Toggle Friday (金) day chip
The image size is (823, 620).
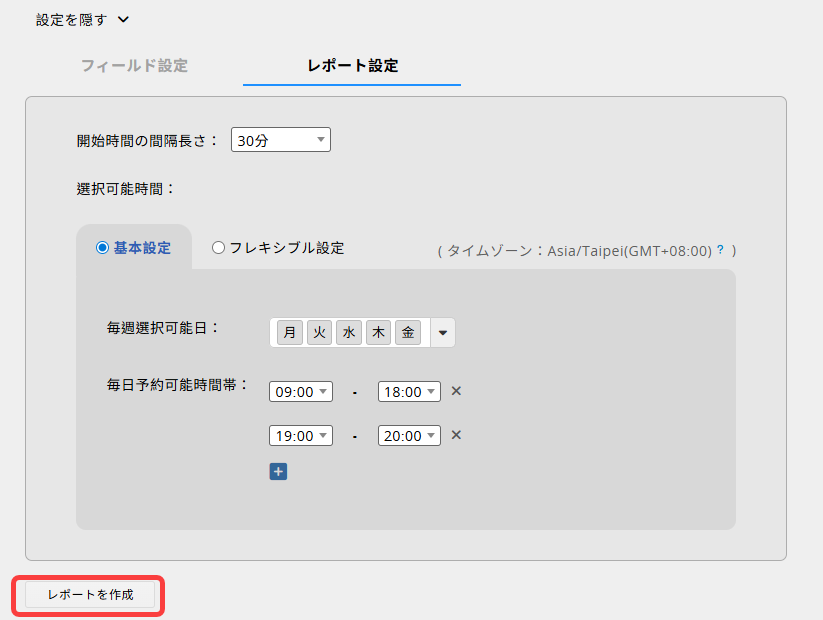pyautogui.click(x=408, y=333)
